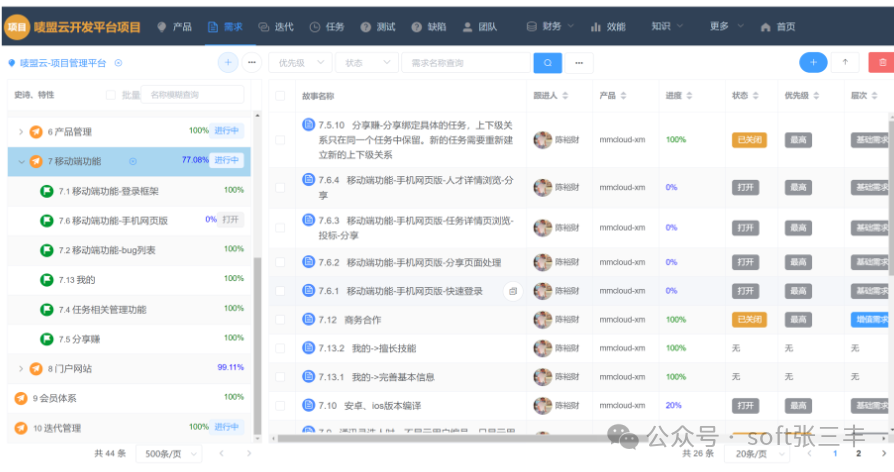894x472 pixels.
Task: Click the upload arrow button in the toolbar
Action: click(845, 62)
